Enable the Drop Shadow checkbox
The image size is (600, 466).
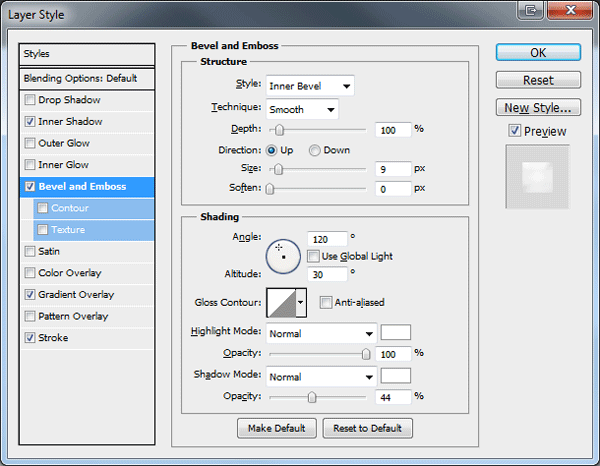30,100
